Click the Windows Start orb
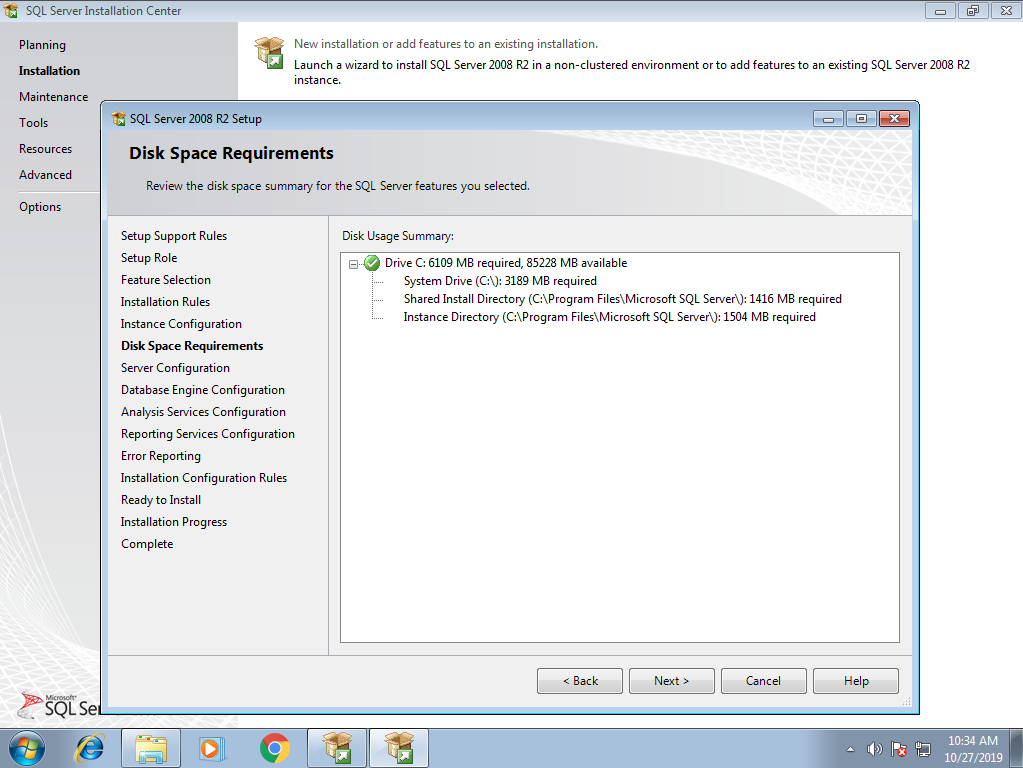This screenshot has height=768, width=1023. coord(27,748)
